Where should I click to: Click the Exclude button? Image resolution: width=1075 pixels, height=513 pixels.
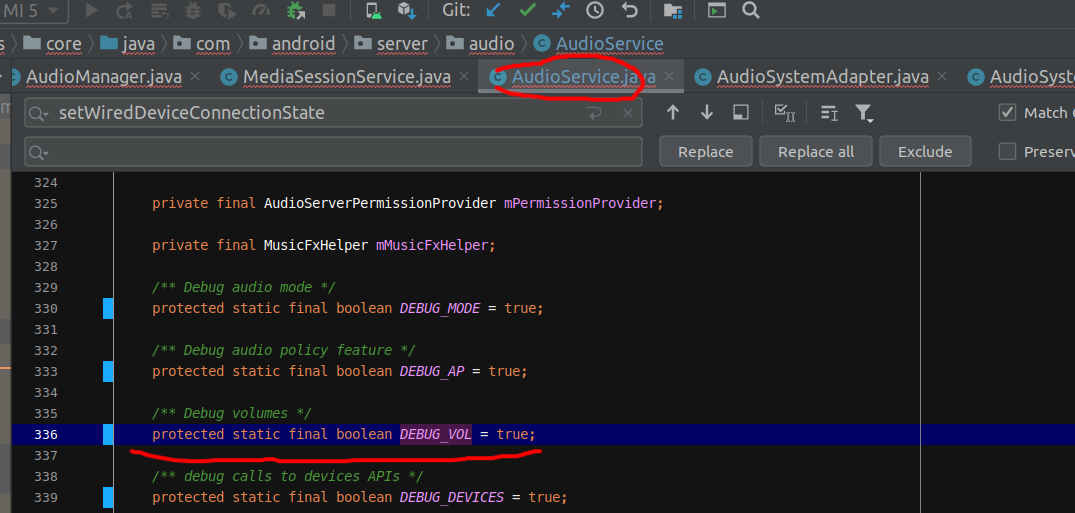(x=925, y=152)
